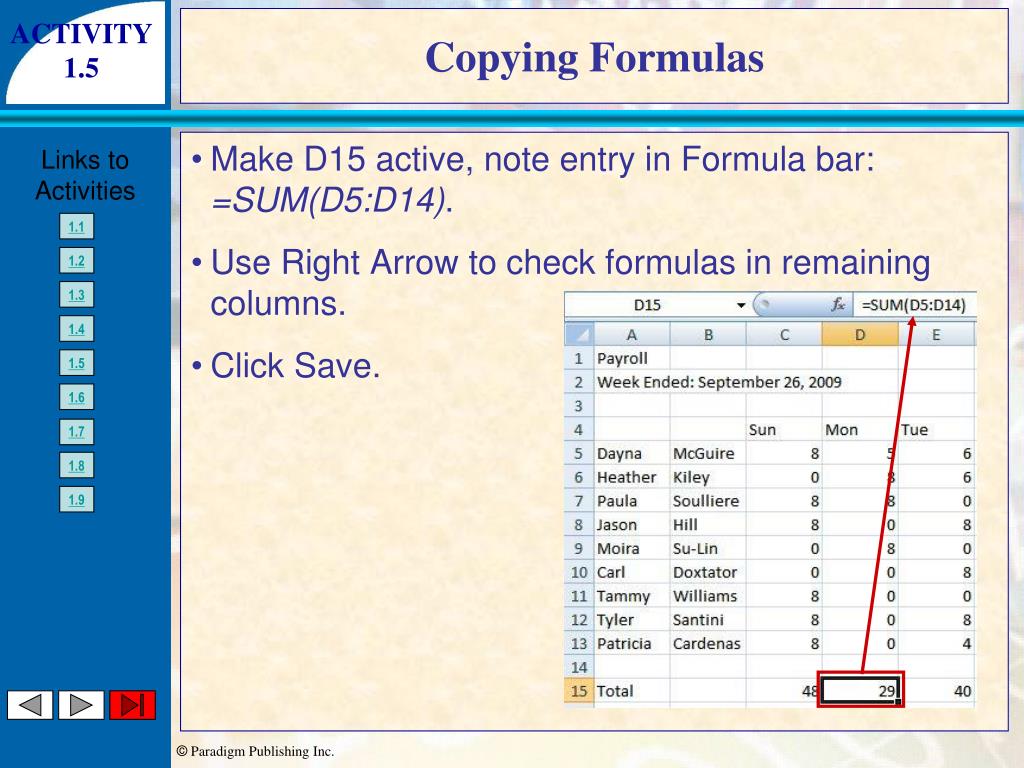The image size is (1024, 768).
Task: Click the Williams cell
Action: (708, 596)
